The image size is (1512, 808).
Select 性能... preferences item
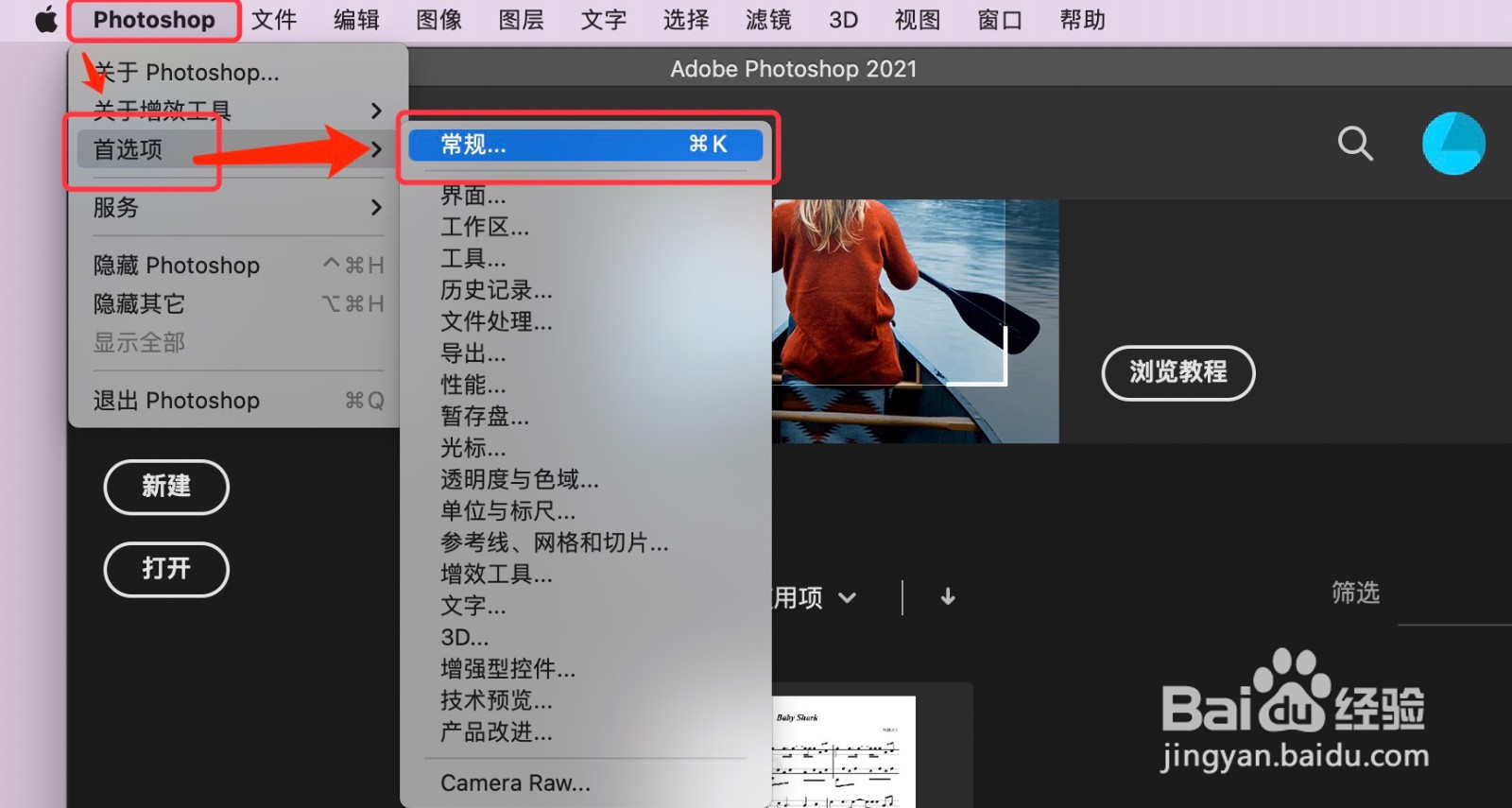click(x=586, y=385)
